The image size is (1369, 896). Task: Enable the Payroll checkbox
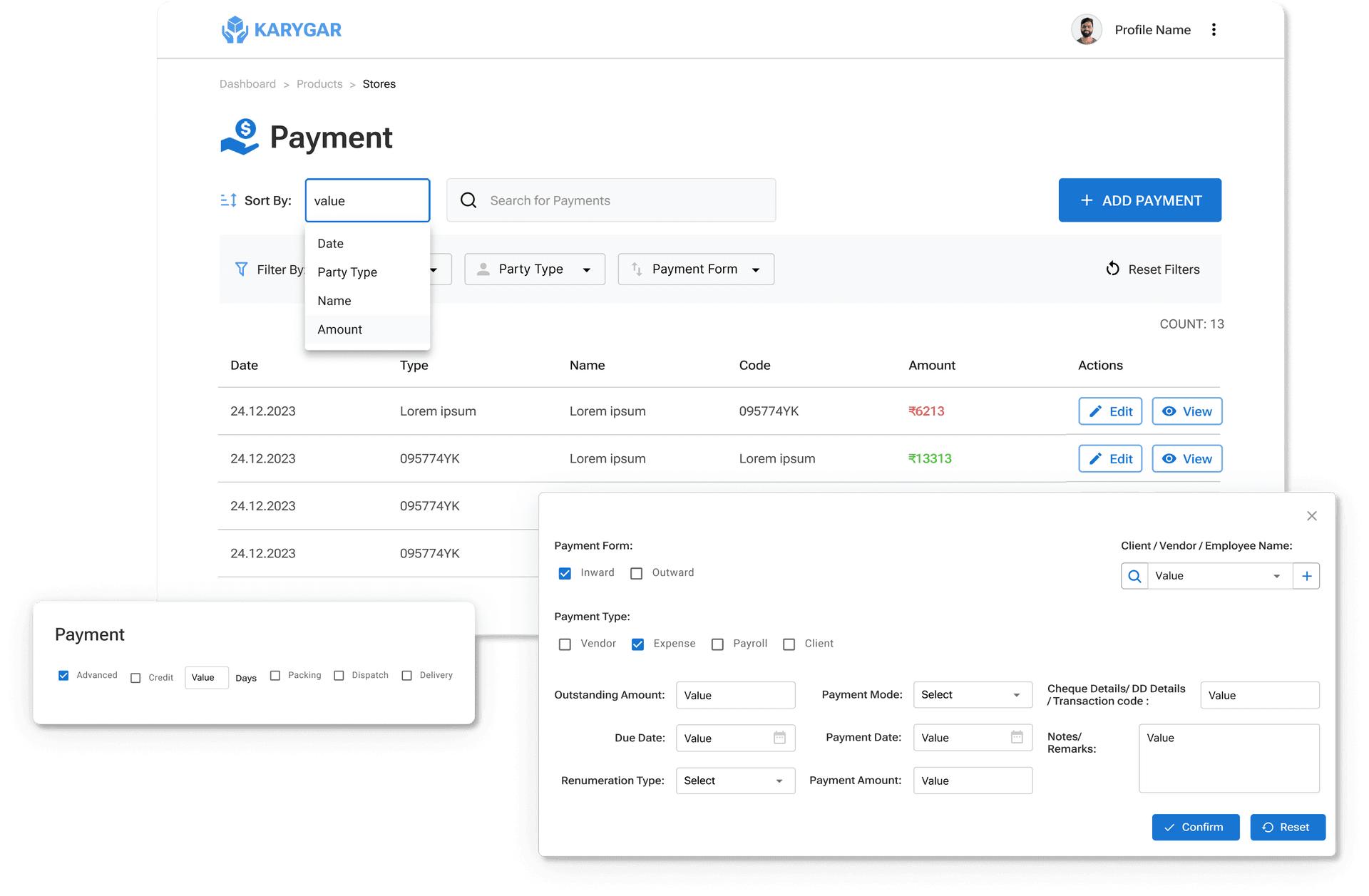coord(718,644)
